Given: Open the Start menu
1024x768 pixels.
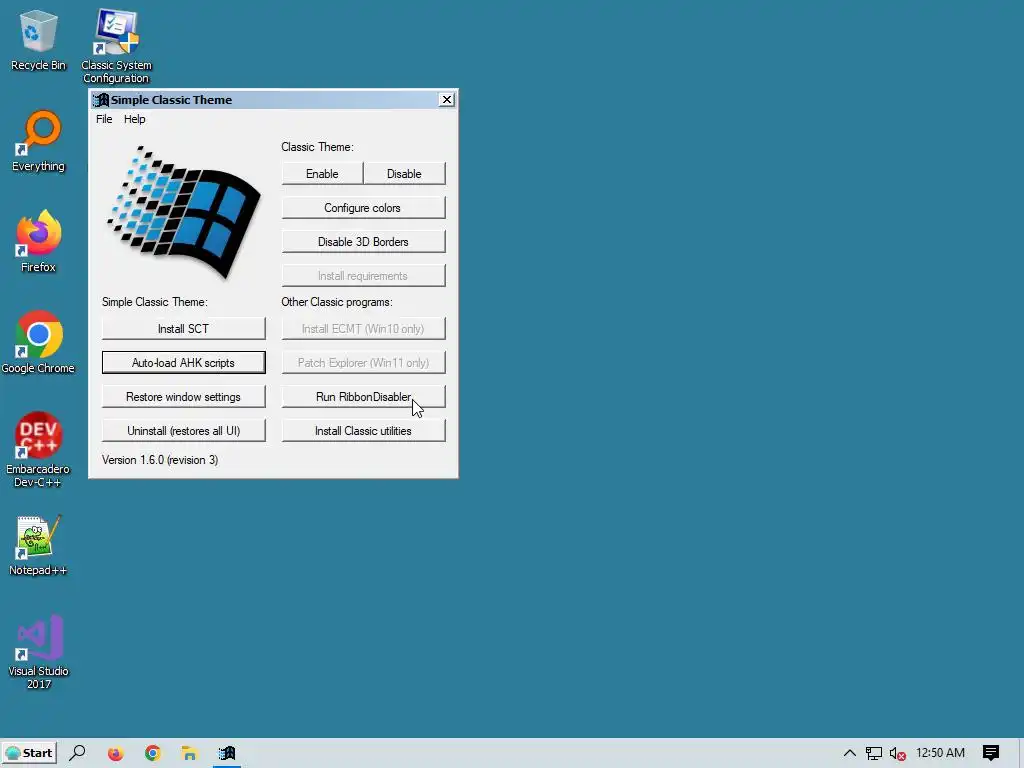Looking at the screenshot, I should pos(29,753).
